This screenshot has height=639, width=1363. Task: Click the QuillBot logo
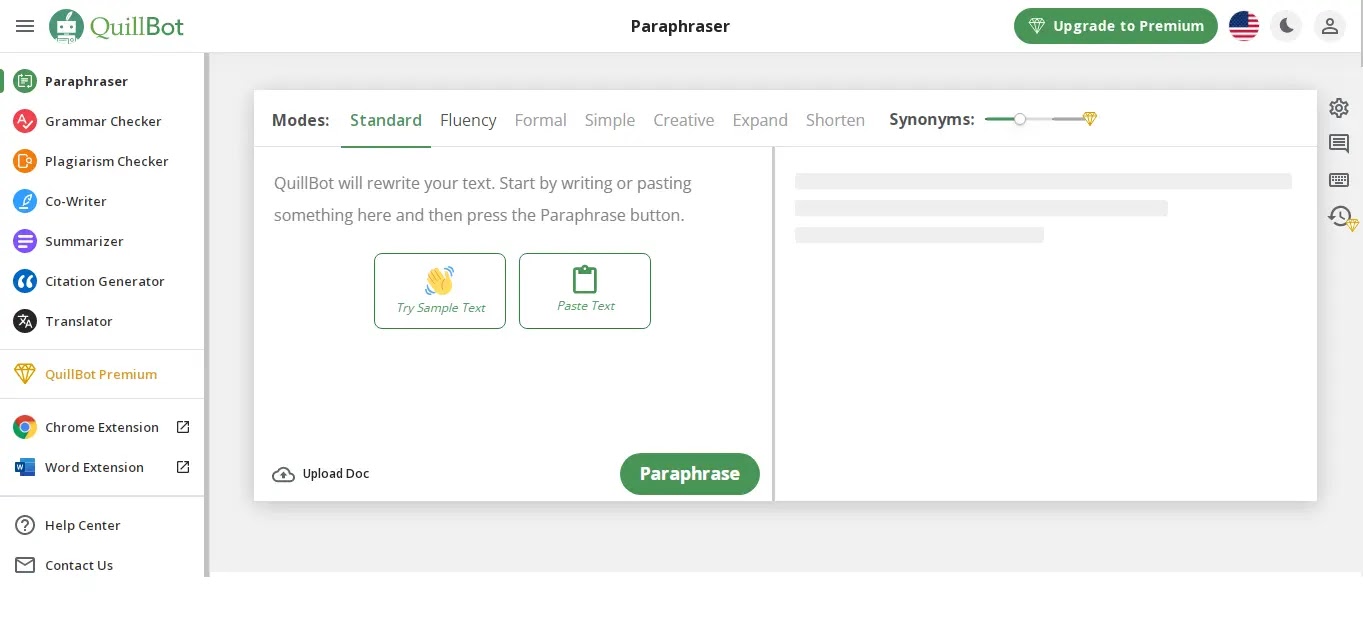coord(117,26)
